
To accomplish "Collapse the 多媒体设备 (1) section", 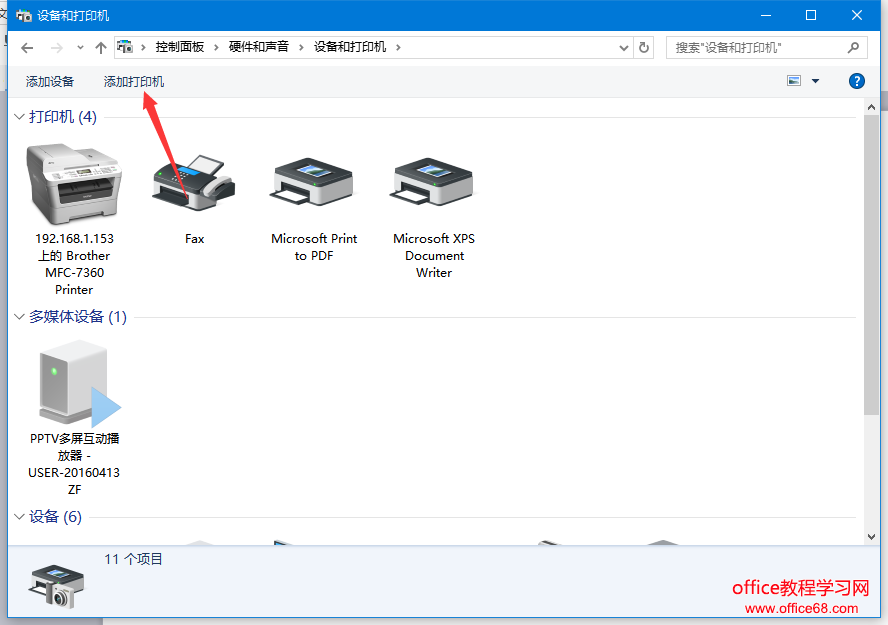I will [x=18, y=316].
